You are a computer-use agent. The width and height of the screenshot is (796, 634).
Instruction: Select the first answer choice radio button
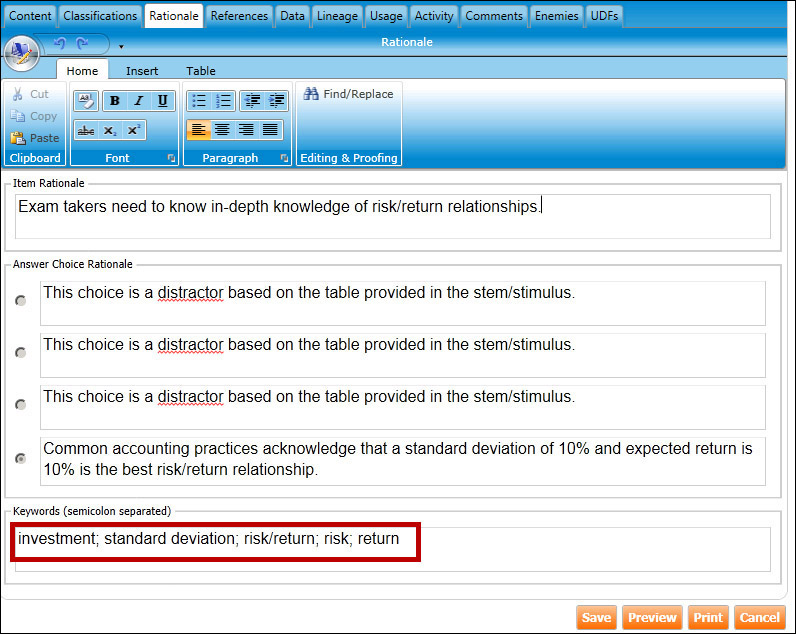21,301
